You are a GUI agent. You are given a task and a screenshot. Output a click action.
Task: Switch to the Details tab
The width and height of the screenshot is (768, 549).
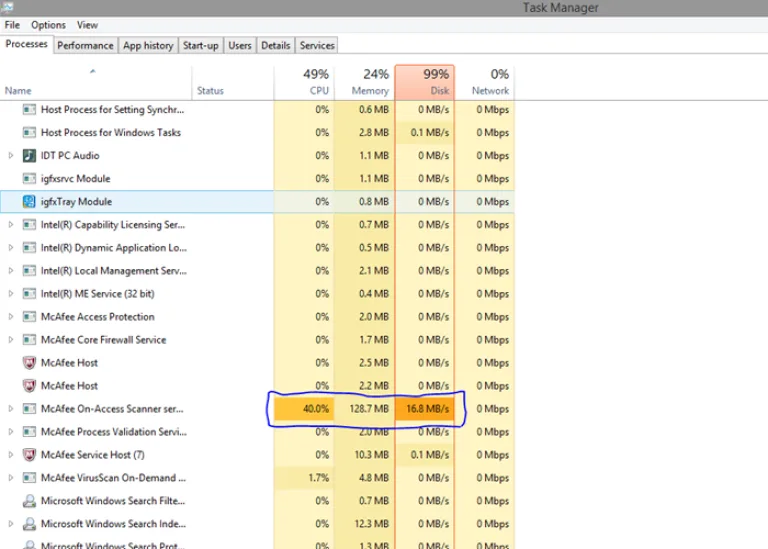276,46
